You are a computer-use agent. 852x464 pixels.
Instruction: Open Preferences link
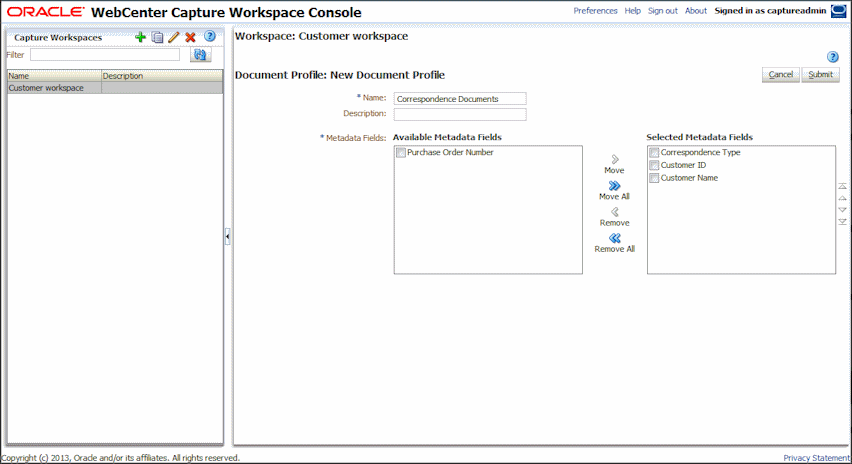(x=595, y=11)
